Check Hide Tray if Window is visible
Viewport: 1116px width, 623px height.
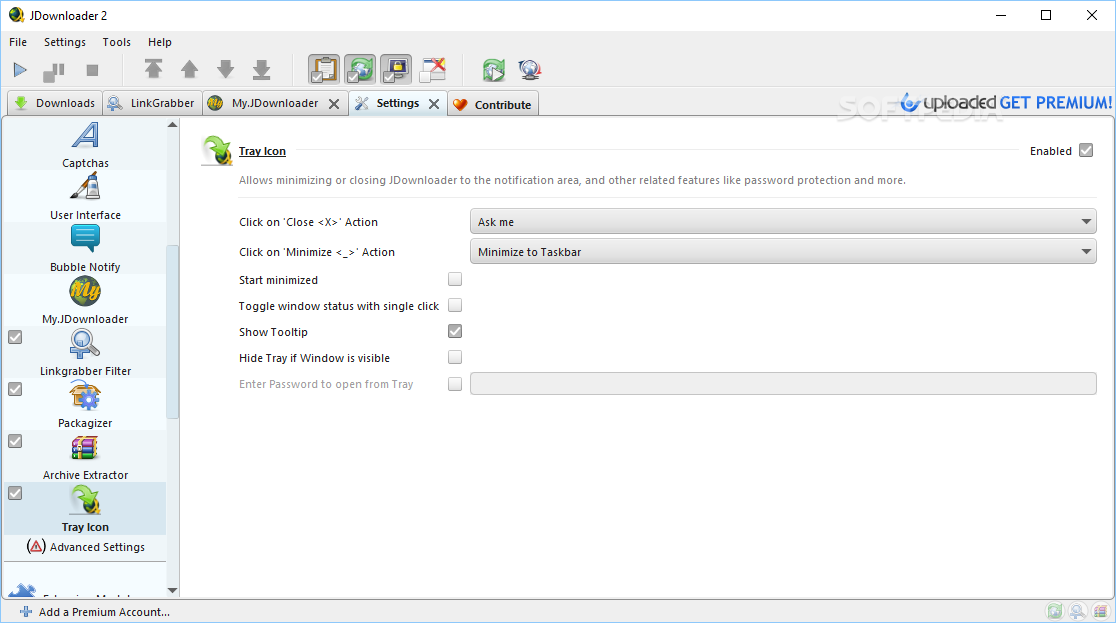coord(455,357)
